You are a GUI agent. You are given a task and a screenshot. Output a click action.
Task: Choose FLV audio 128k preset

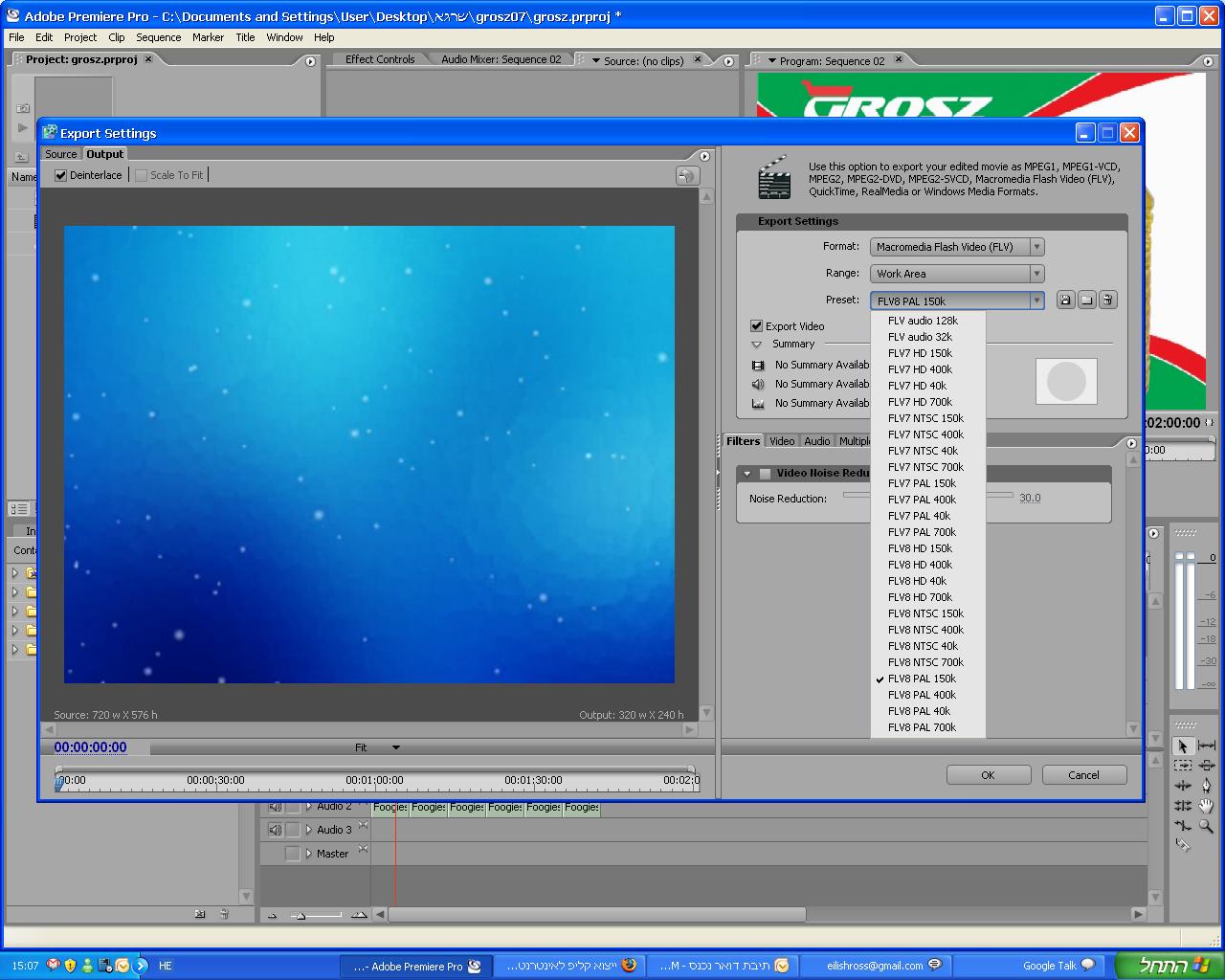point(928,321)
